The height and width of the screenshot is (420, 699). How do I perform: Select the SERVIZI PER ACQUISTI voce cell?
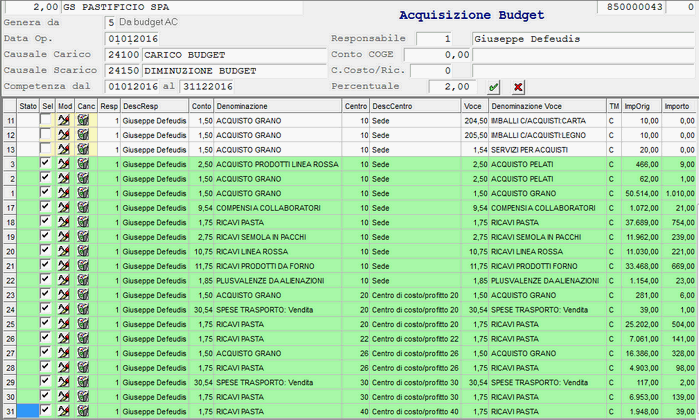click(x=547, y=150)
